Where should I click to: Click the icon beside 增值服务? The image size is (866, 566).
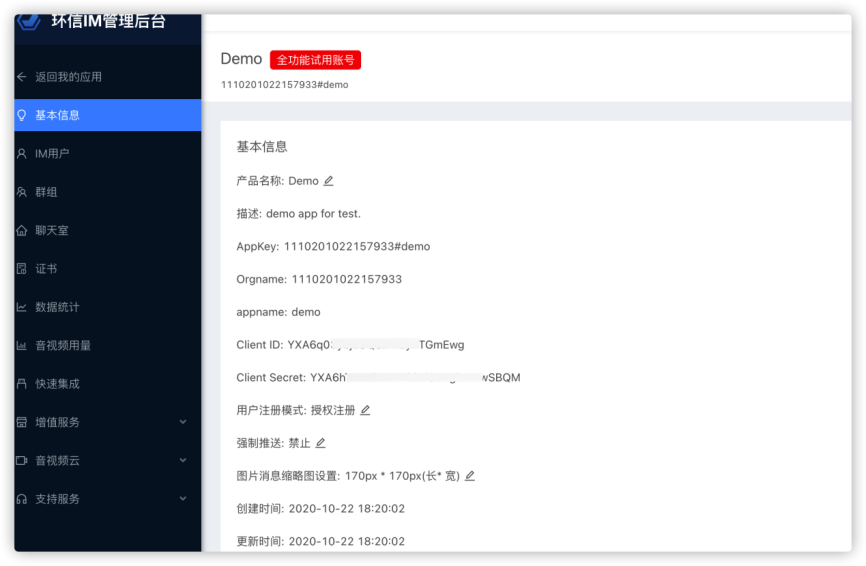click(x=22, y=422)
